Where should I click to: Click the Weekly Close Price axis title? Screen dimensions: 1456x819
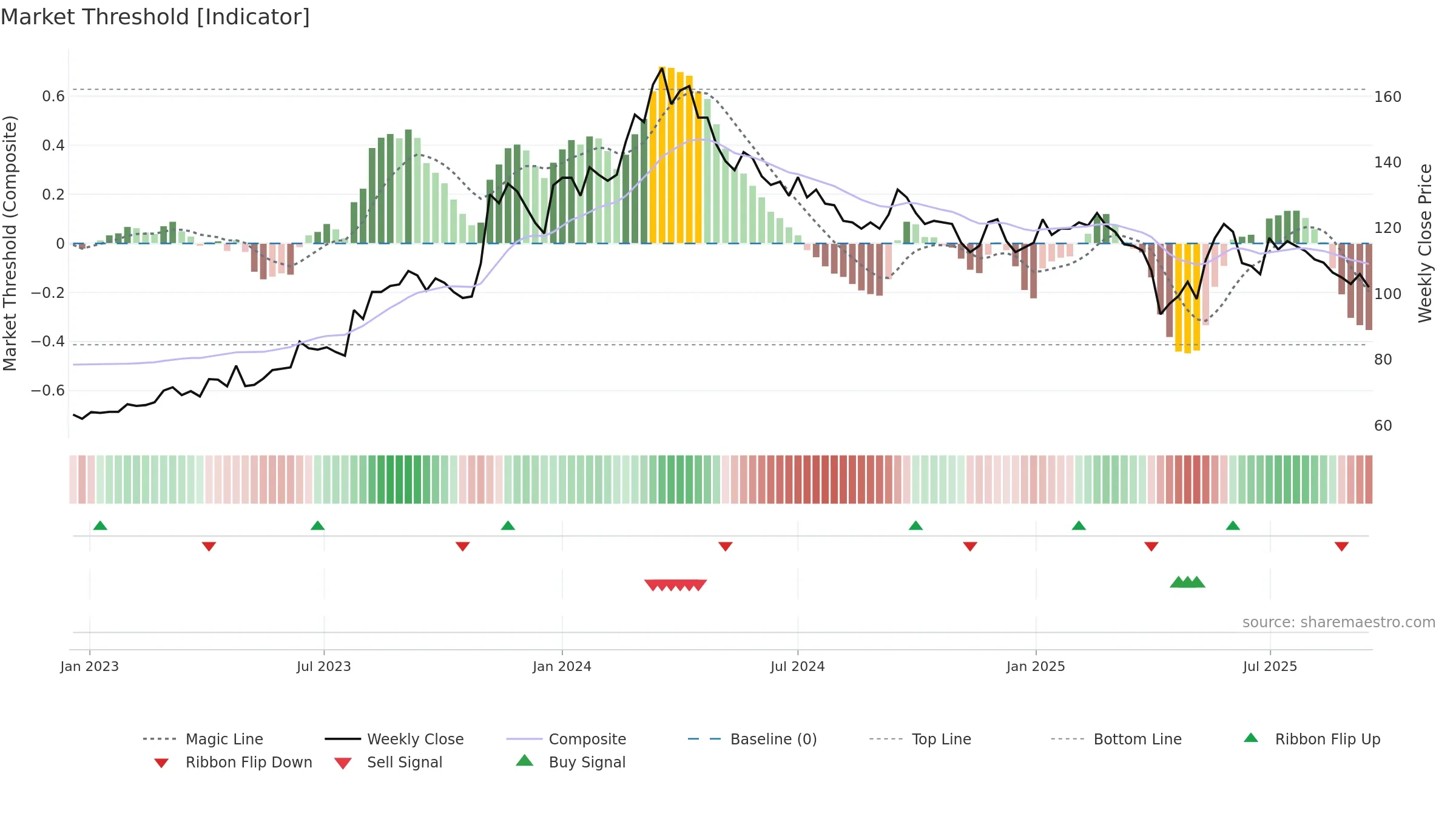tap(1424, 243)
